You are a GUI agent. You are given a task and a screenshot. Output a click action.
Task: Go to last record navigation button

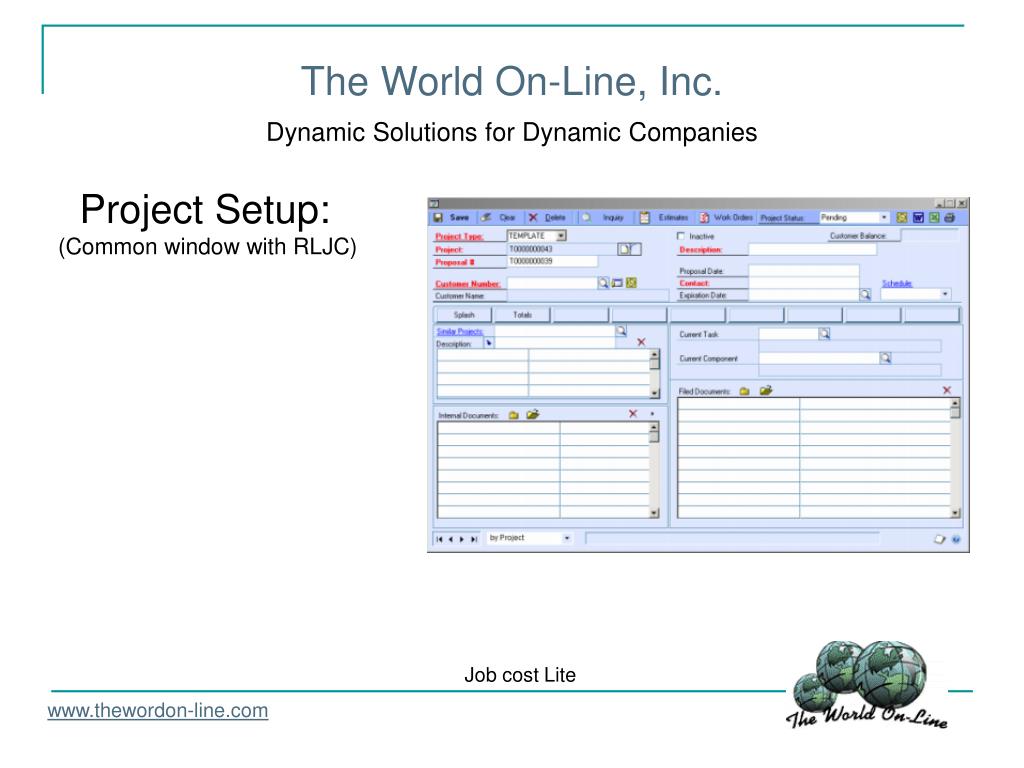click(474, 539)
